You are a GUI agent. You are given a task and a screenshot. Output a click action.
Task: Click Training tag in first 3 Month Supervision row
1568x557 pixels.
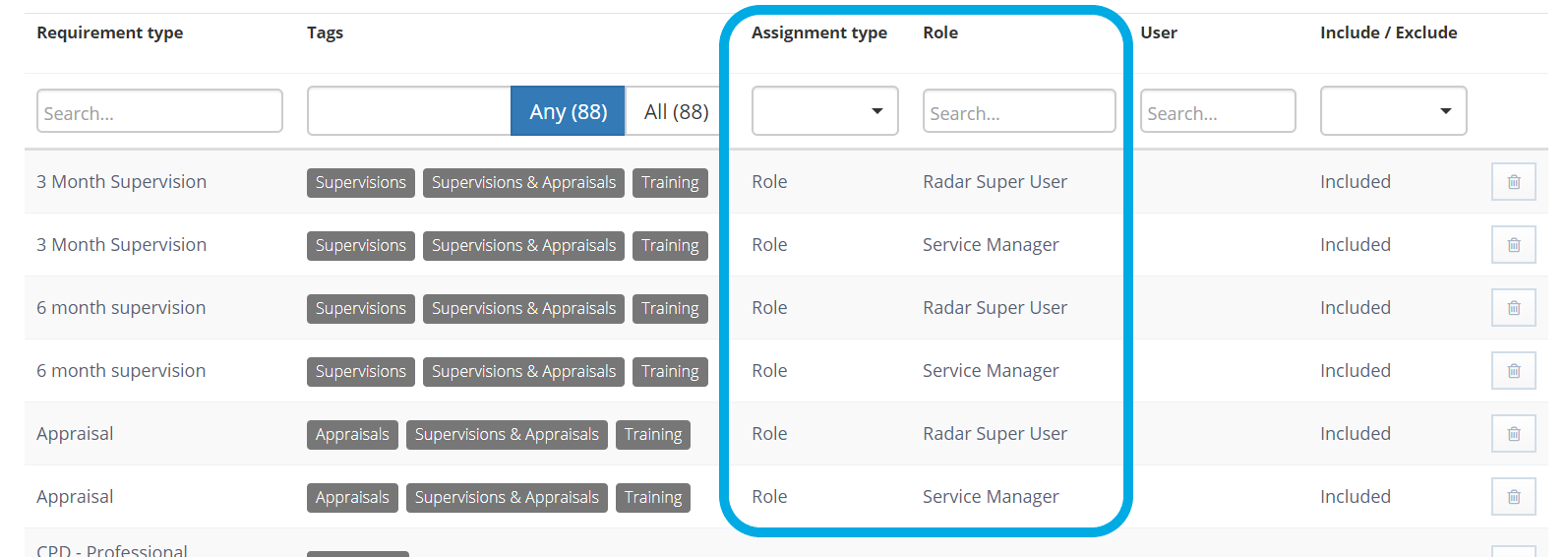670,182
